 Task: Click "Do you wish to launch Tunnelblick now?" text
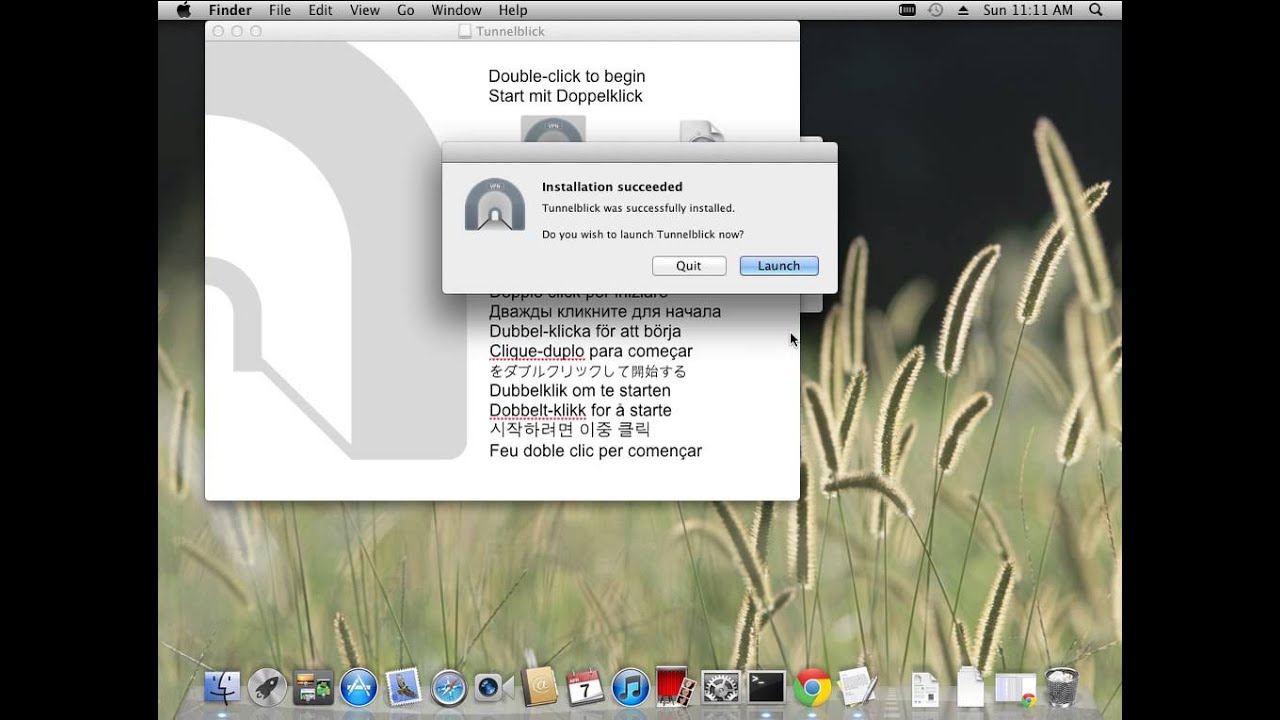(x=643, y=235)
